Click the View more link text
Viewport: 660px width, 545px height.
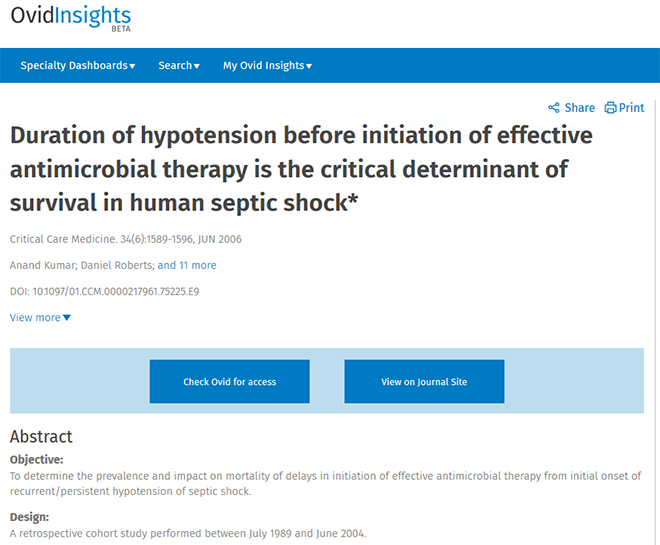tap(35, 318)
